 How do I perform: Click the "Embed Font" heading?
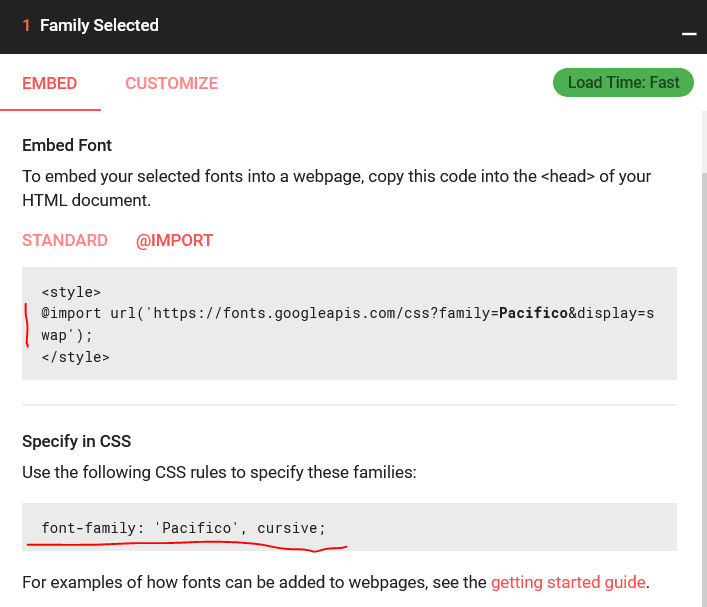click(67, 145)
